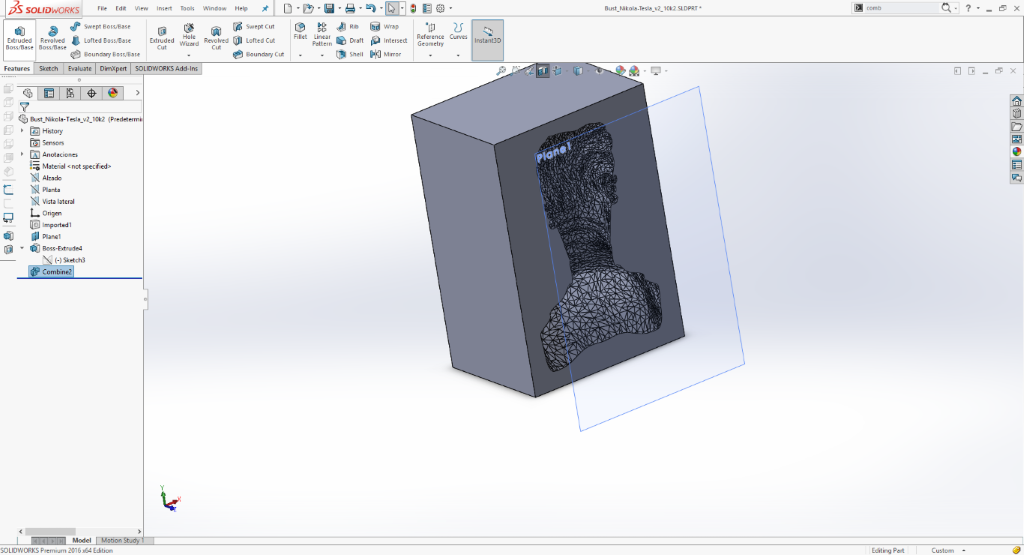Toggle the select cursor tool
The height and width of the screenshot is (555, 1024).
[391, 8]
